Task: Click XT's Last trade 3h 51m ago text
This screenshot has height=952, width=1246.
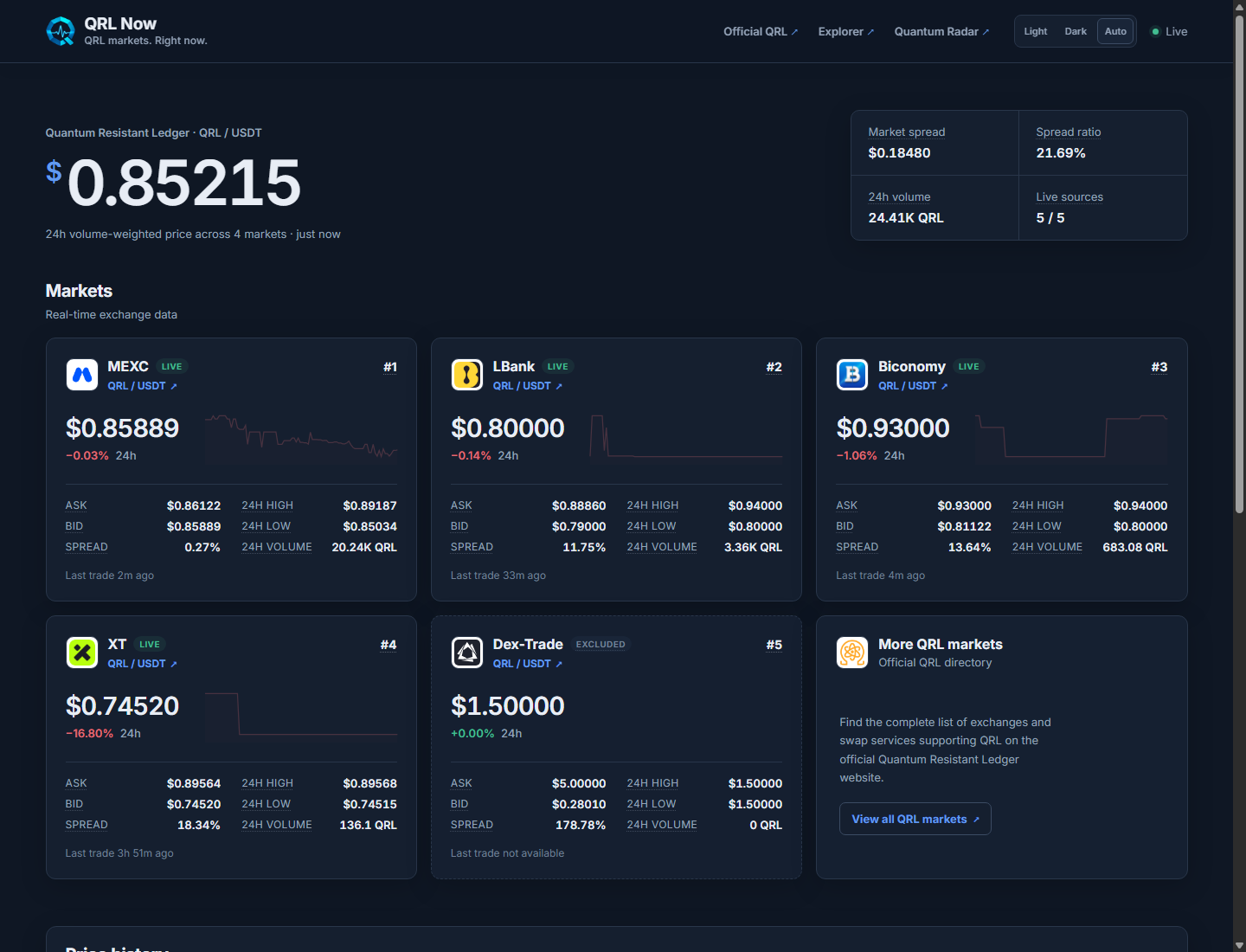Action: coord(119,853)
